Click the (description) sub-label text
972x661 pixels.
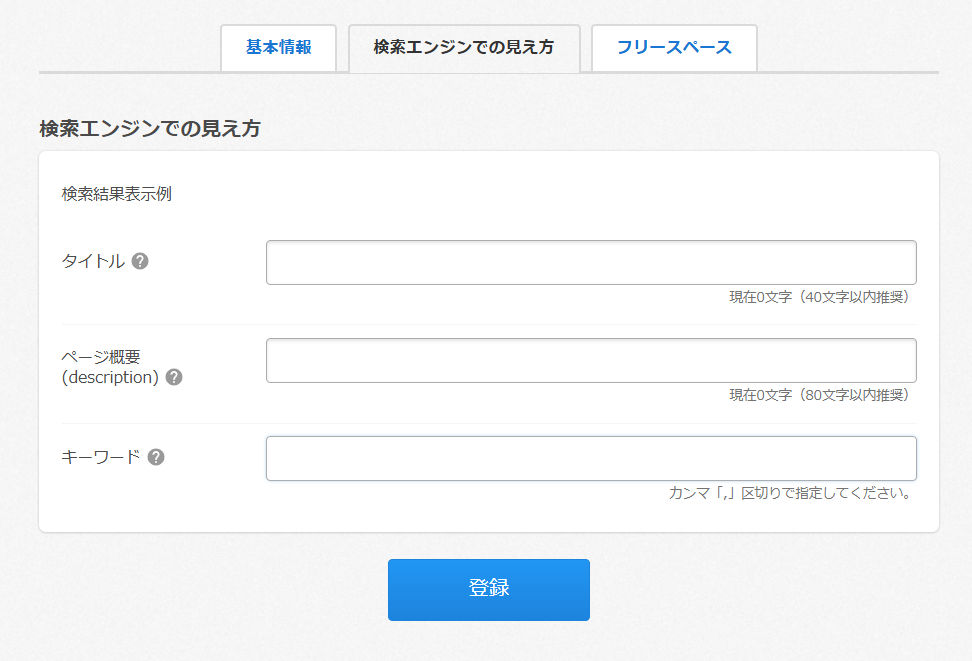click(110, 377)
